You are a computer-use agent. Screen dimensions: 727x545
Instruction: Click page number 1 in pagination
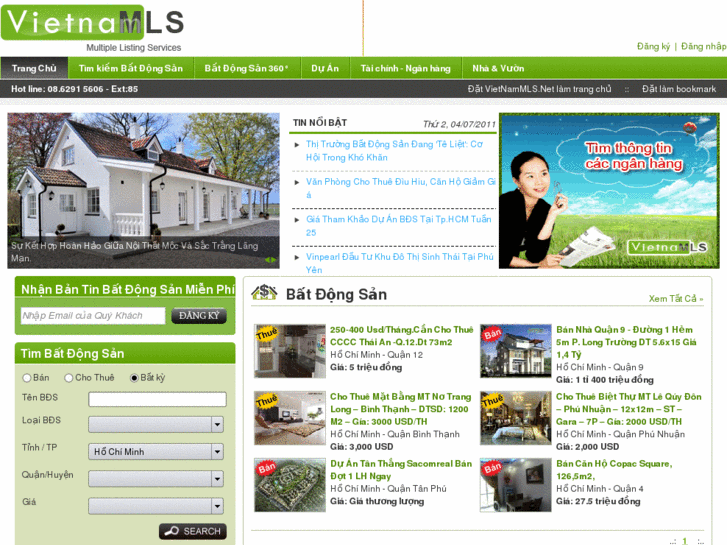685,540
